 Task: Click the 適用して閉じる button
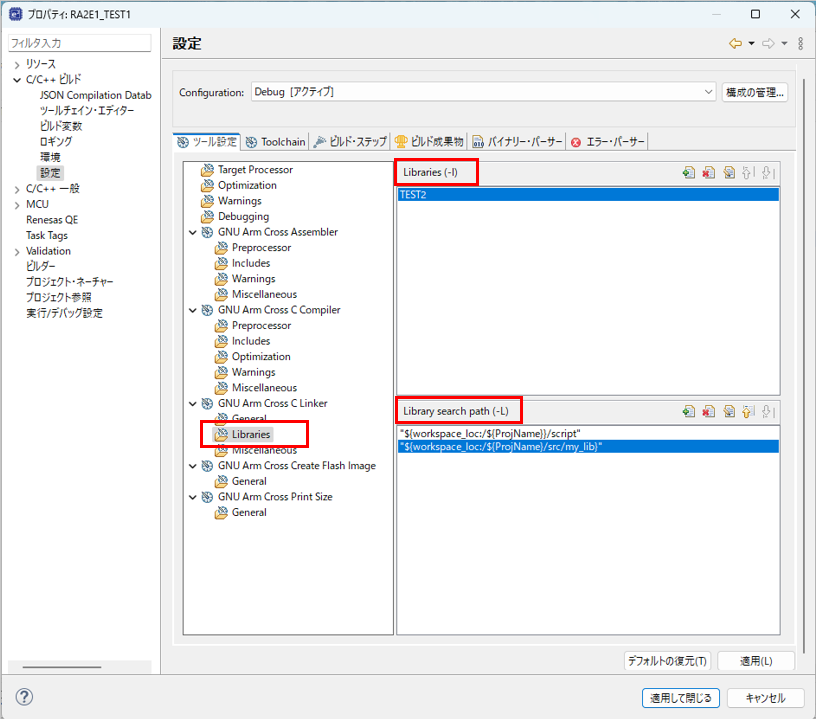[x=680, y=698]
